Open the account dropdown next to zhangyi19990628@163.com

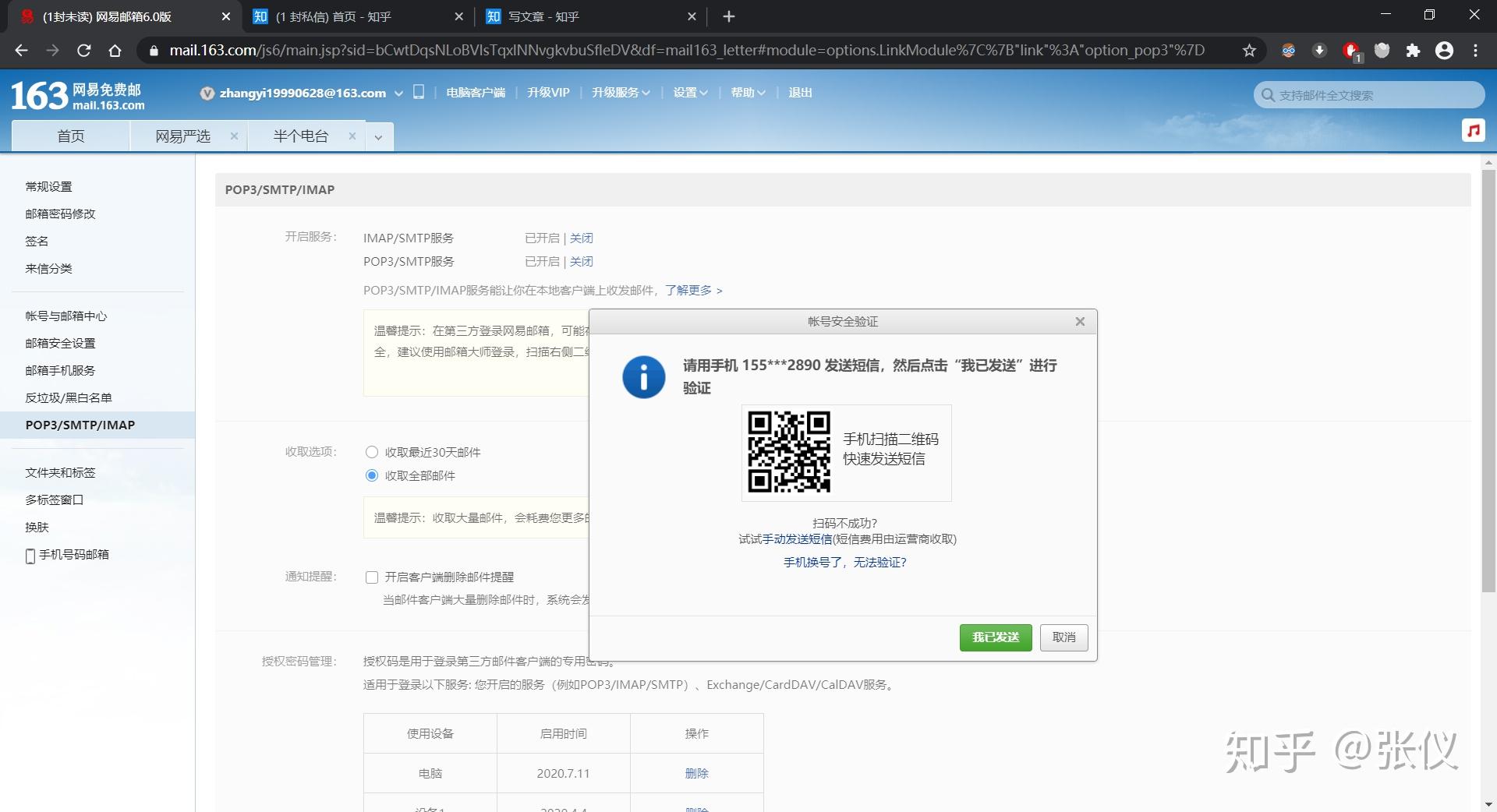[x=399, y=92]
